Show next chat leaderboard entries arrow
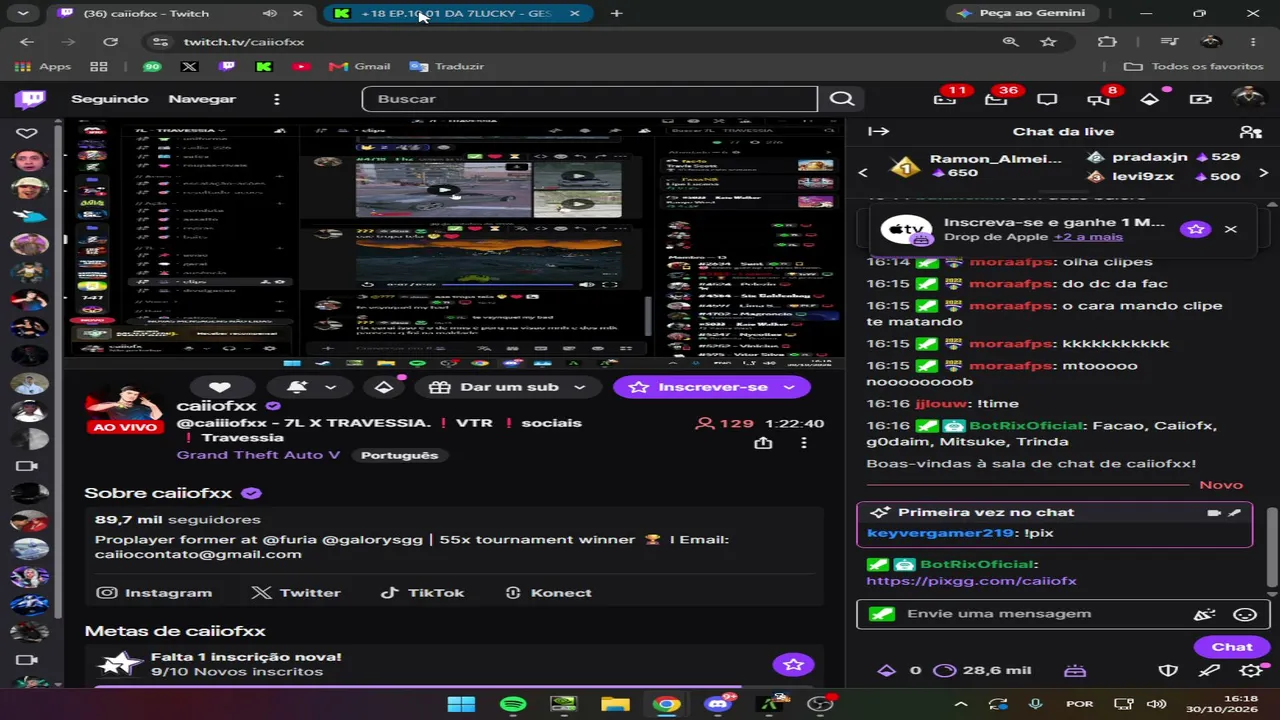The image size is (1280, 720). (x=1263, y=172)
